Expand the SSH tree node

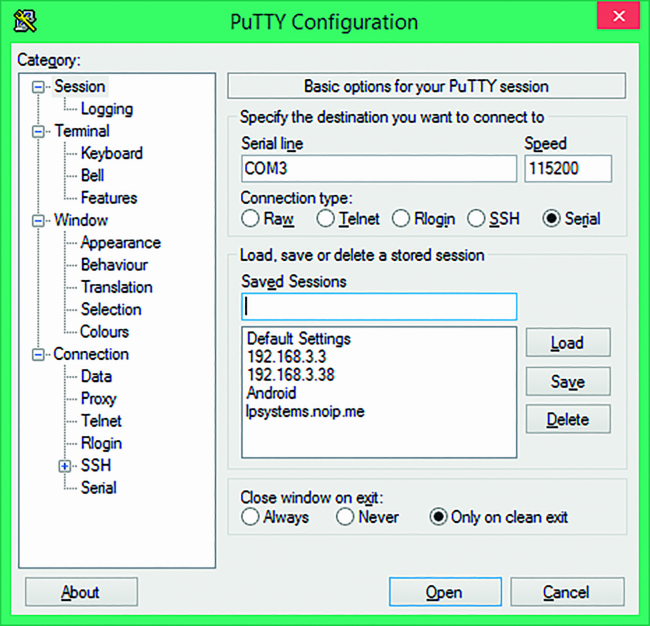click(65, 466)
